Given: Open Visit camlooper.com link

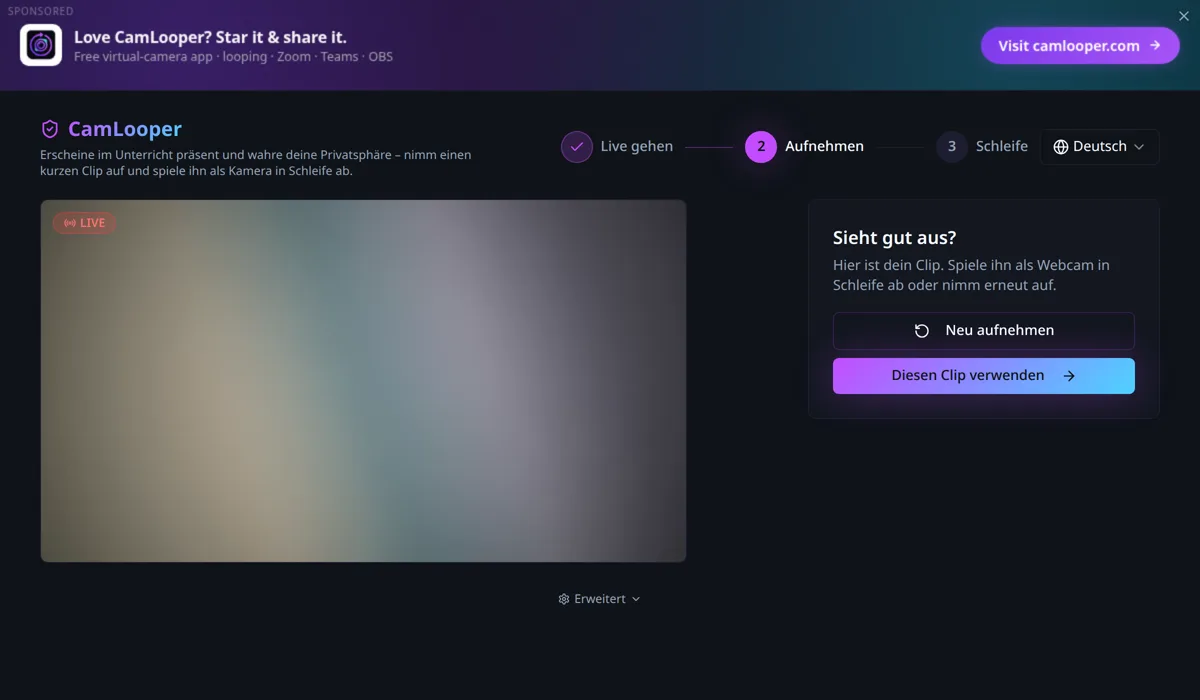Looking at the screenshot, I should click(1080, 46).
